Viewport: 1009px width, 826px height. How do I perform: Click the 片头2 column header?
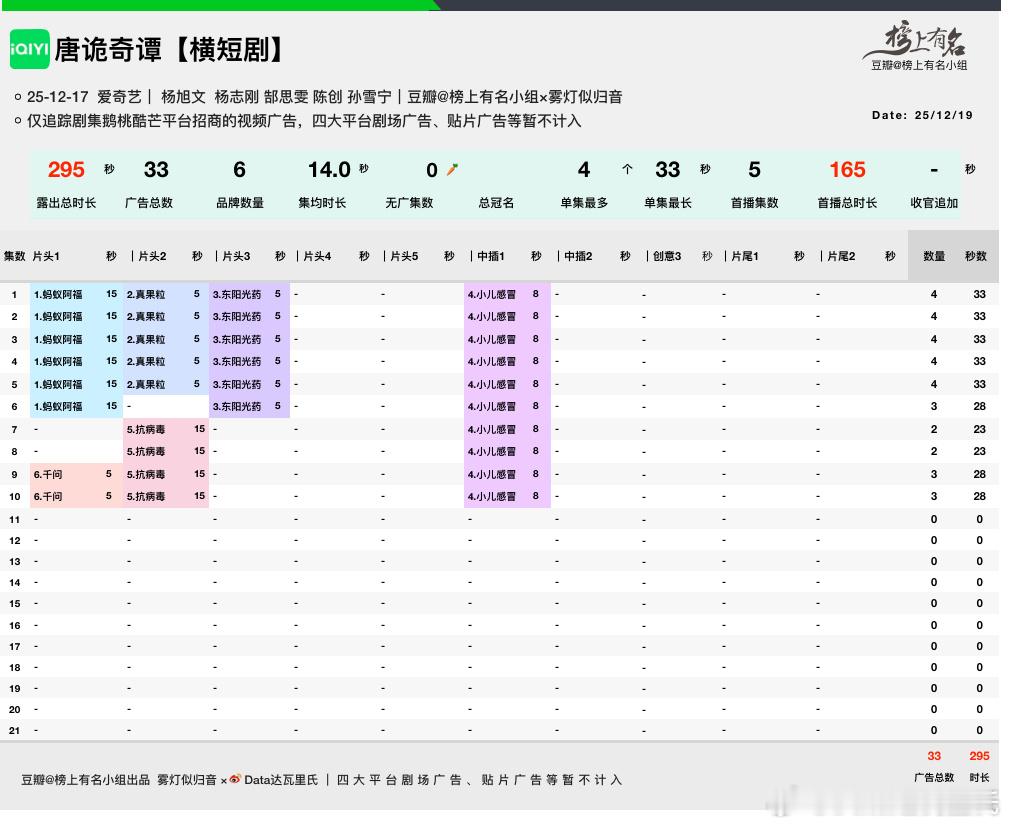[153, 256]
